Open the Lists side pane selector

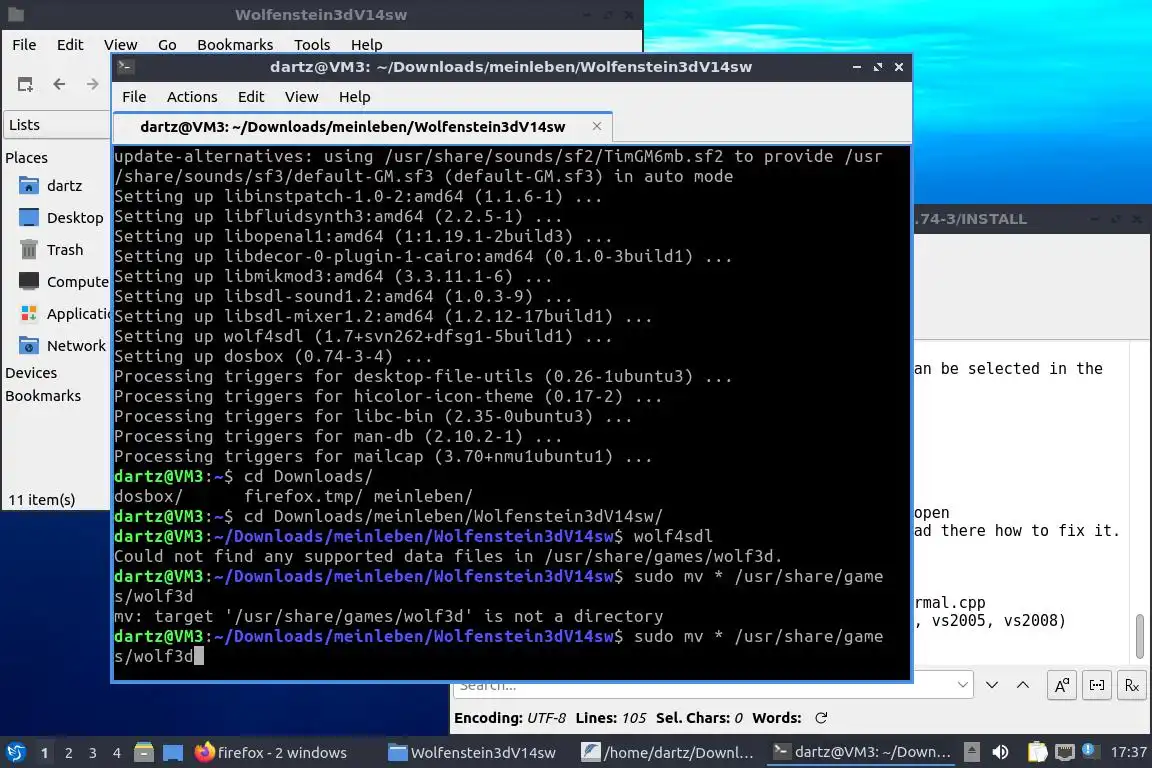click(x=57, y=125)
